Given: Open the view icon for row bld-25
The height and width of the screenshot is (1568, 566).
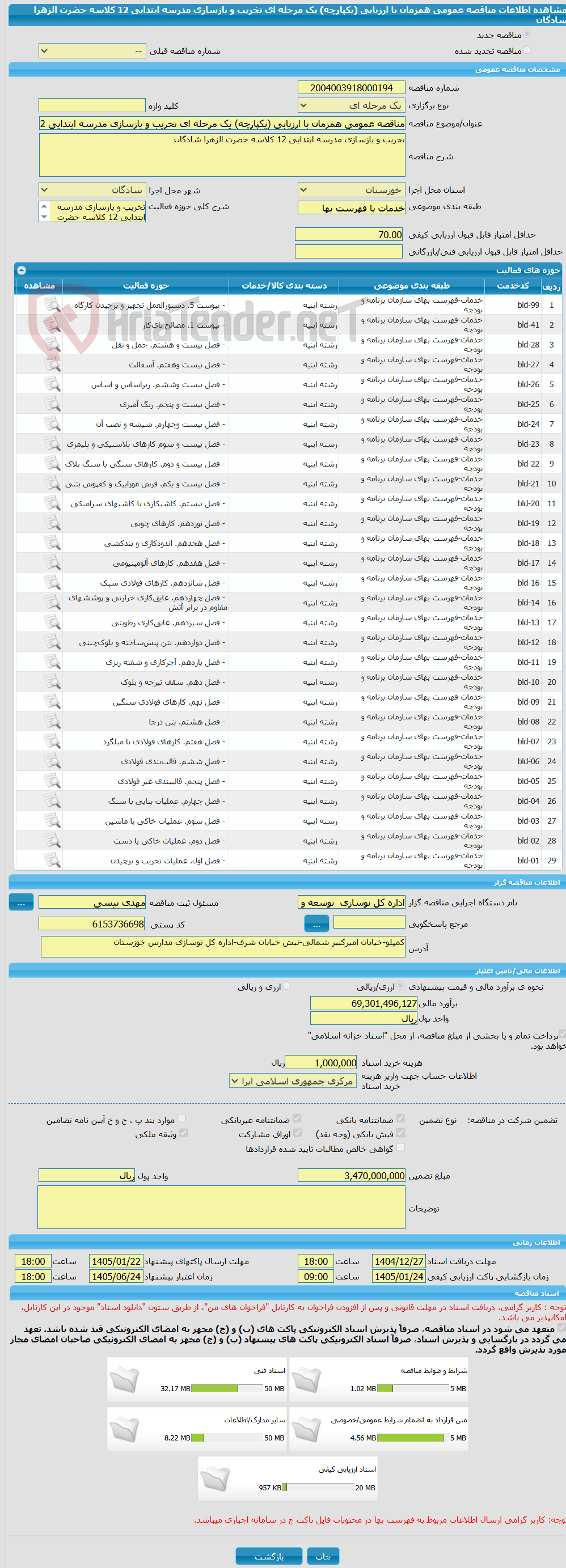Looking at the screenshot, I should 52,404.
